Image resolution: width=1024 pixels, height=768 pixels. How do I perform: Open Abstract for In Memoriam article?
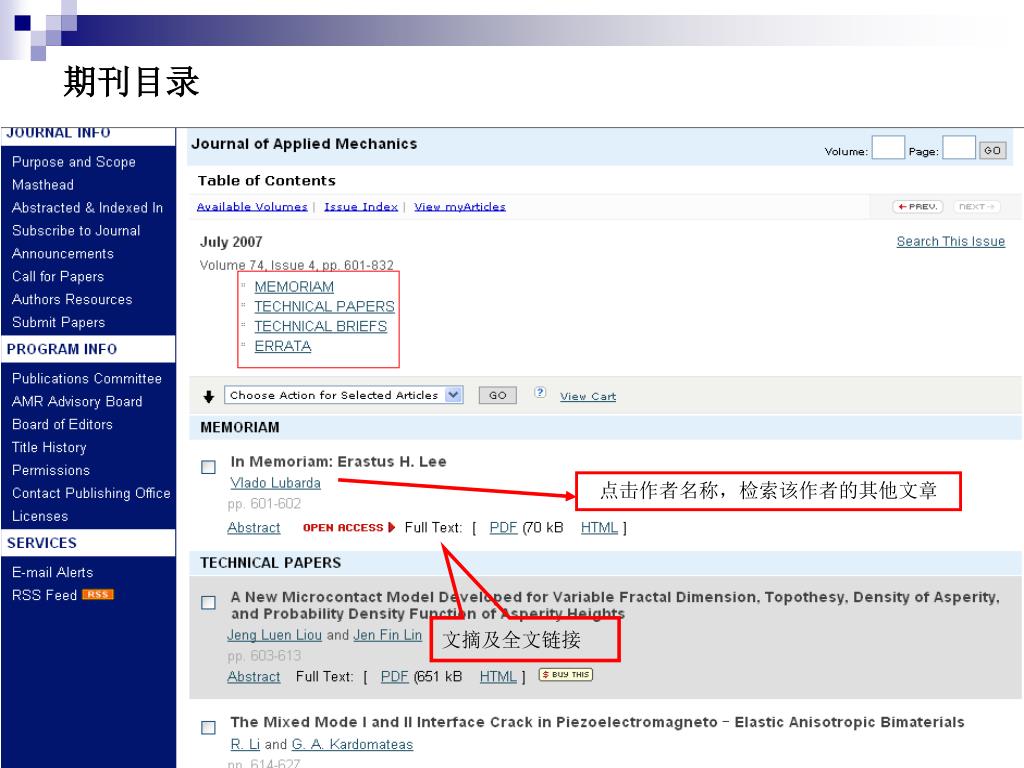coord(253,528)
